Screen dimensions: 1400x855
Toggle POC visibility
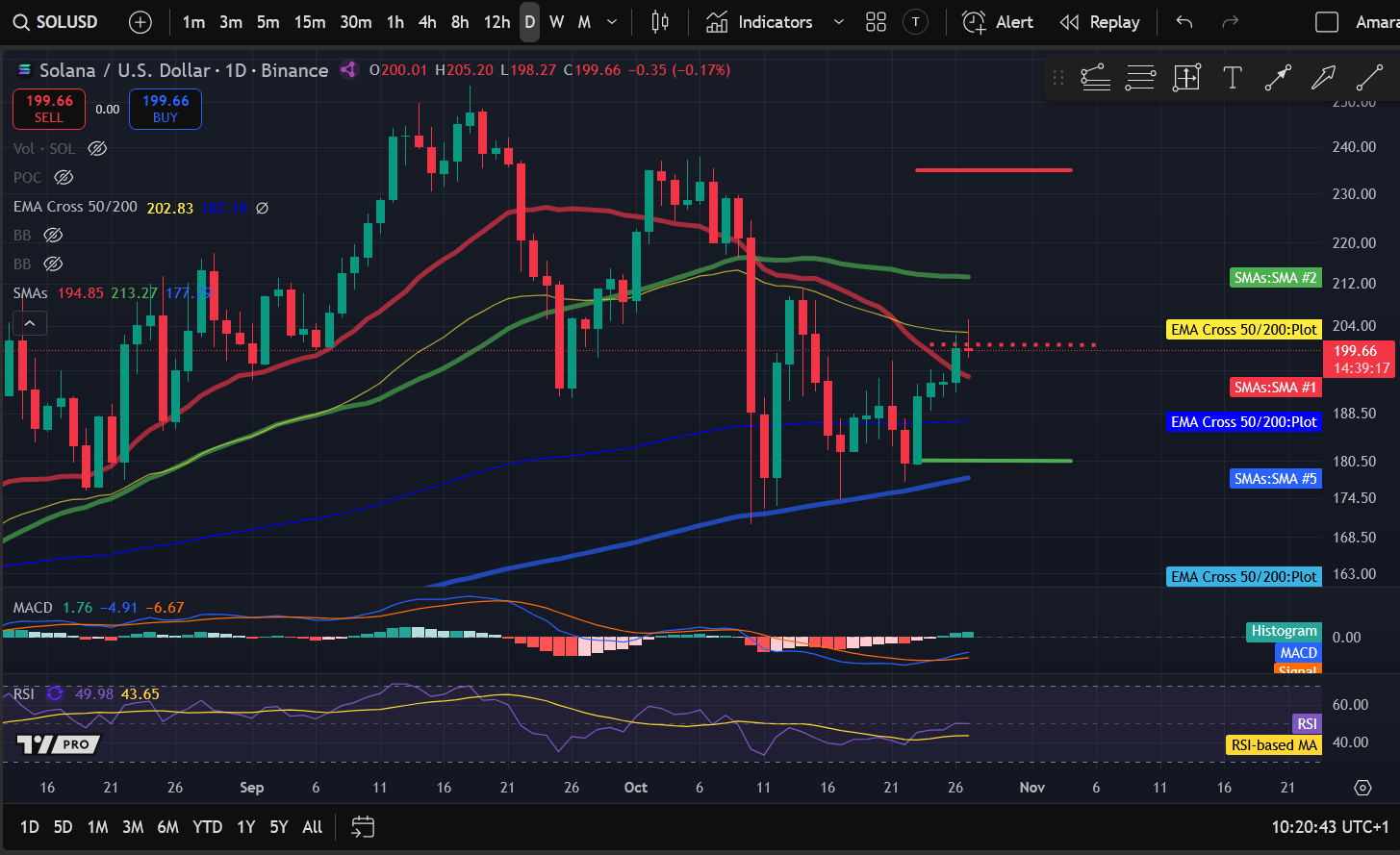(x=64, y=177)
